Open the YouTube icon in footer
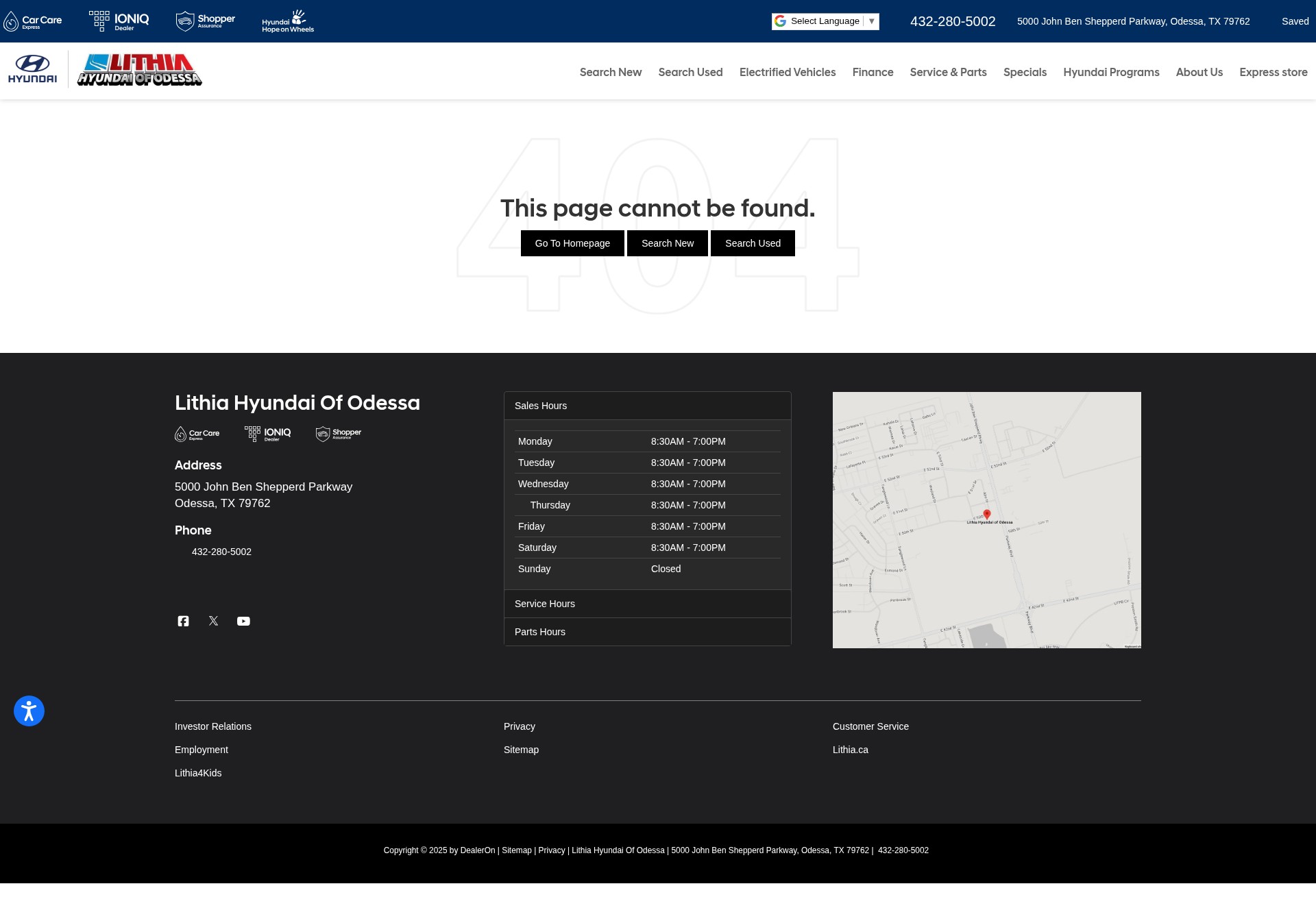The image size is (1316, 897). 243,621
